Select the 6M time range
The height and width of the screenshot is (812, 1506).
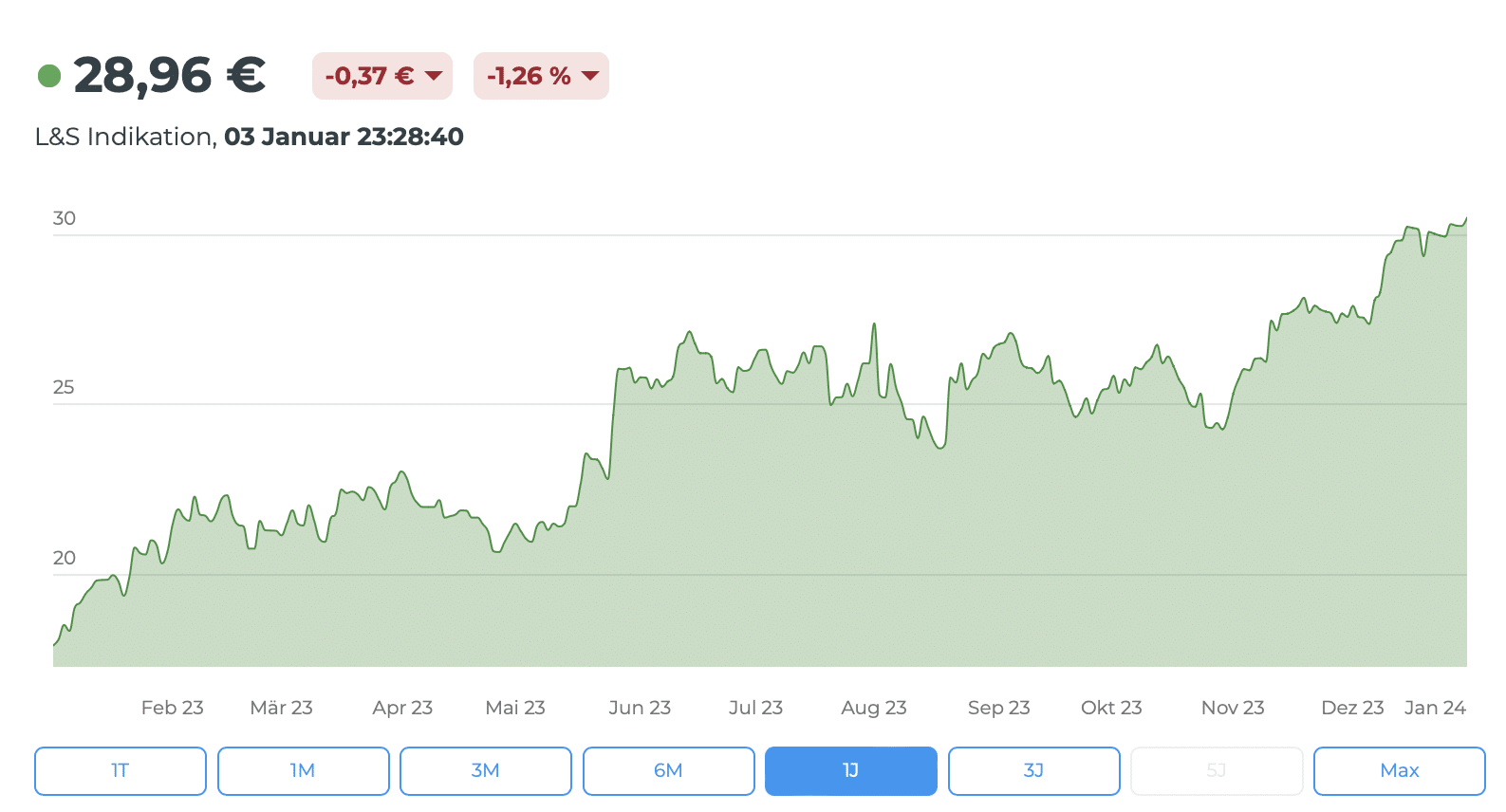pyautogui.click(x=669, y=770)
